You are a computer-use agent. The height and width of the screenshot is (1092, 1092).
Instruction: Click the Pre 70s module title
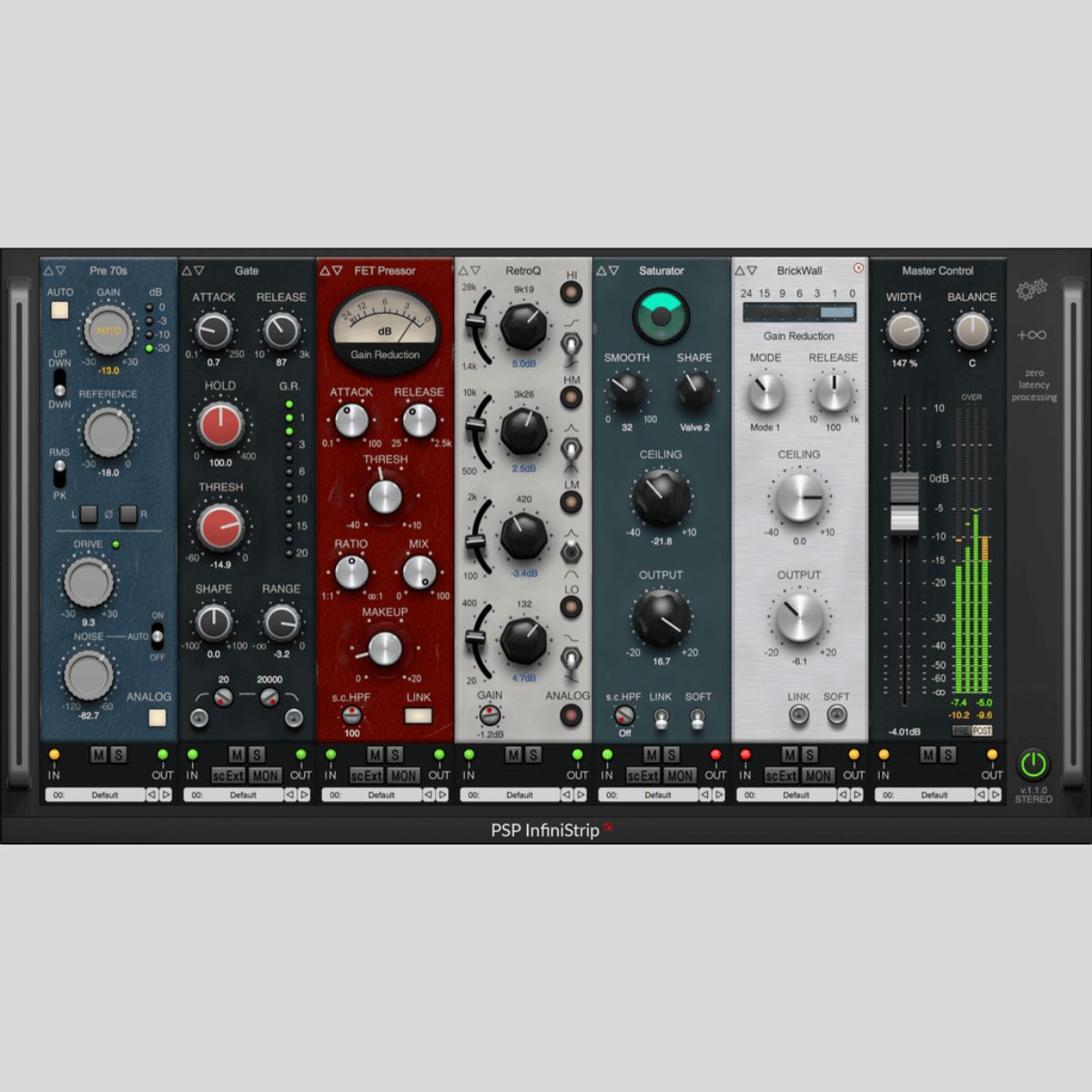tap(108, 270)
